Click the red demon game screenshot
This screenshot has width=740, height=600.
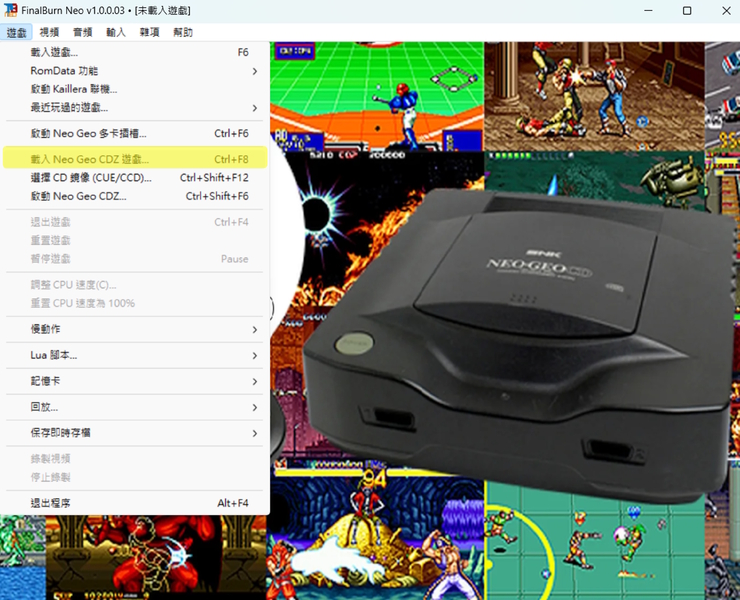coord(156,558)
